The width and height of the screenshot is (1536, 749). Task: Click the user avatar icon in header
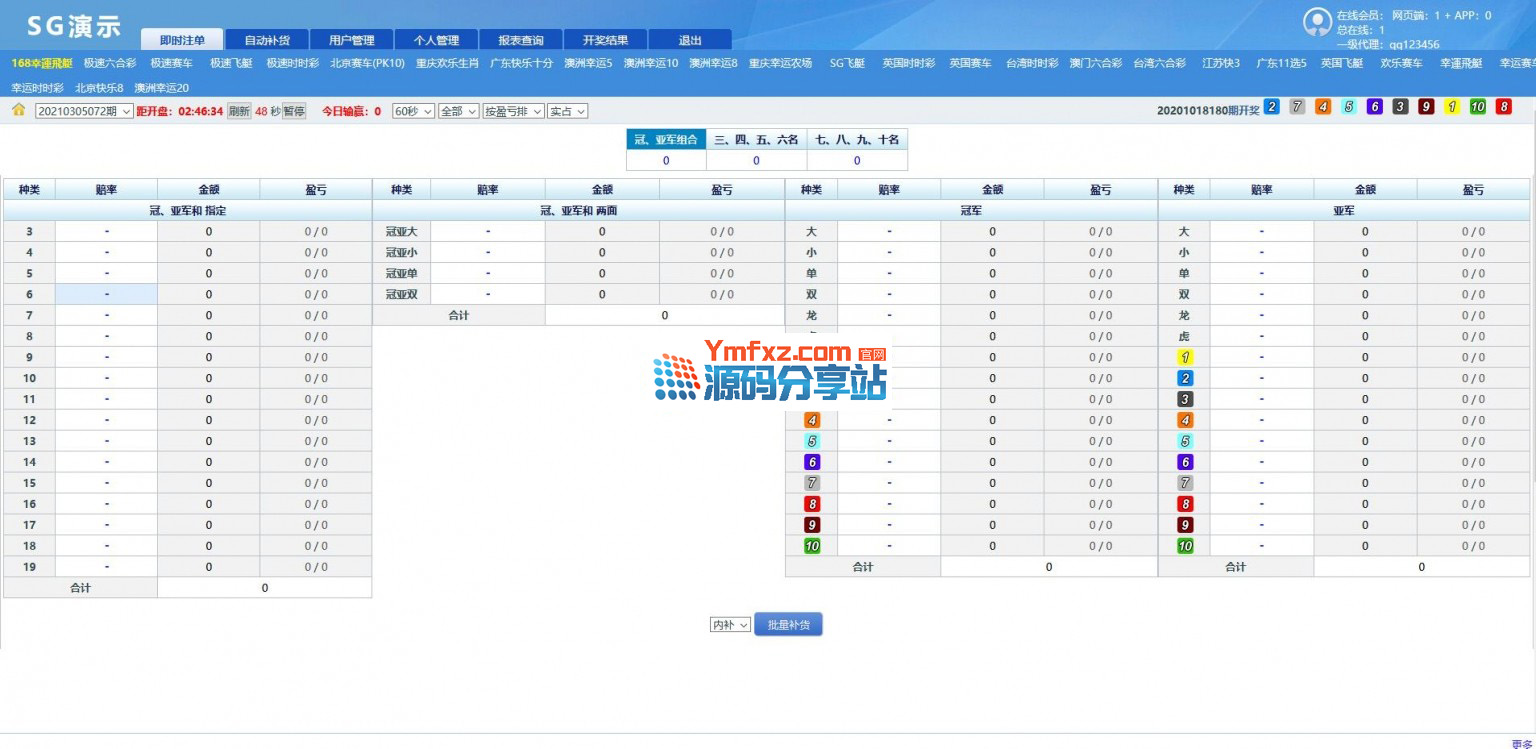(x=1316, y=22)
